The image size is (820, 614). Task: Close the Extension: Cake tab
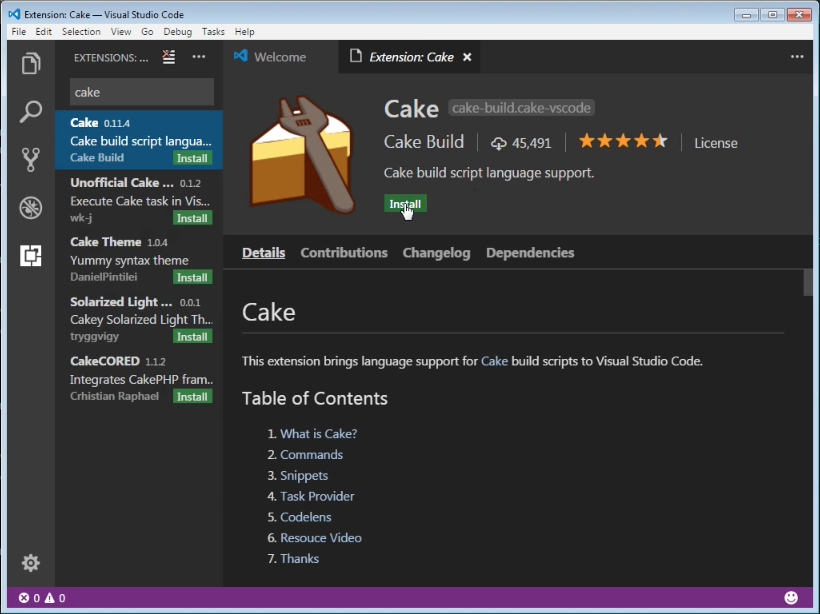coord(467,57)
